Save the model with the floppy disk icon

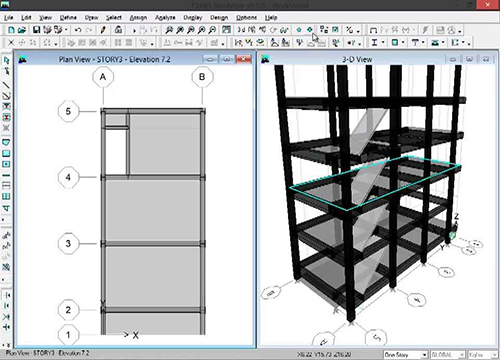tap(36, 30)
